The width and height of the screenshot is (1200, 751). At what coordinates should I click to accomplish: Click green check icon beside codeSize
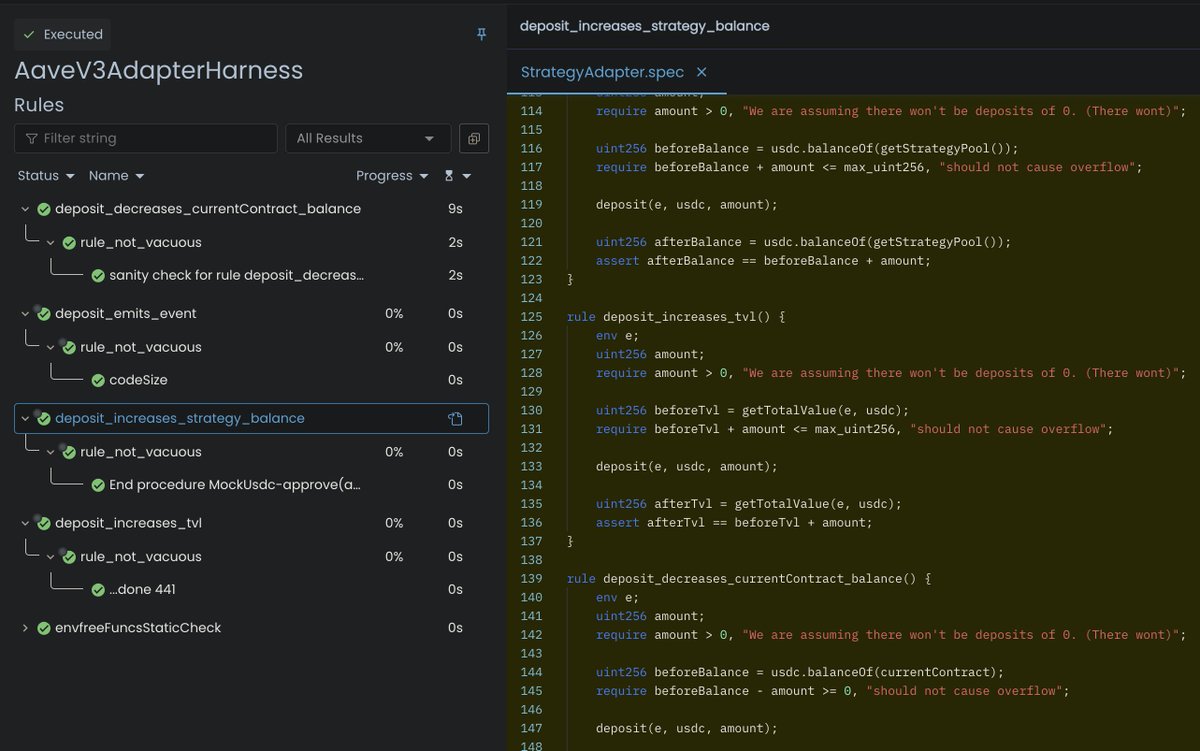(x=98, y=380)
